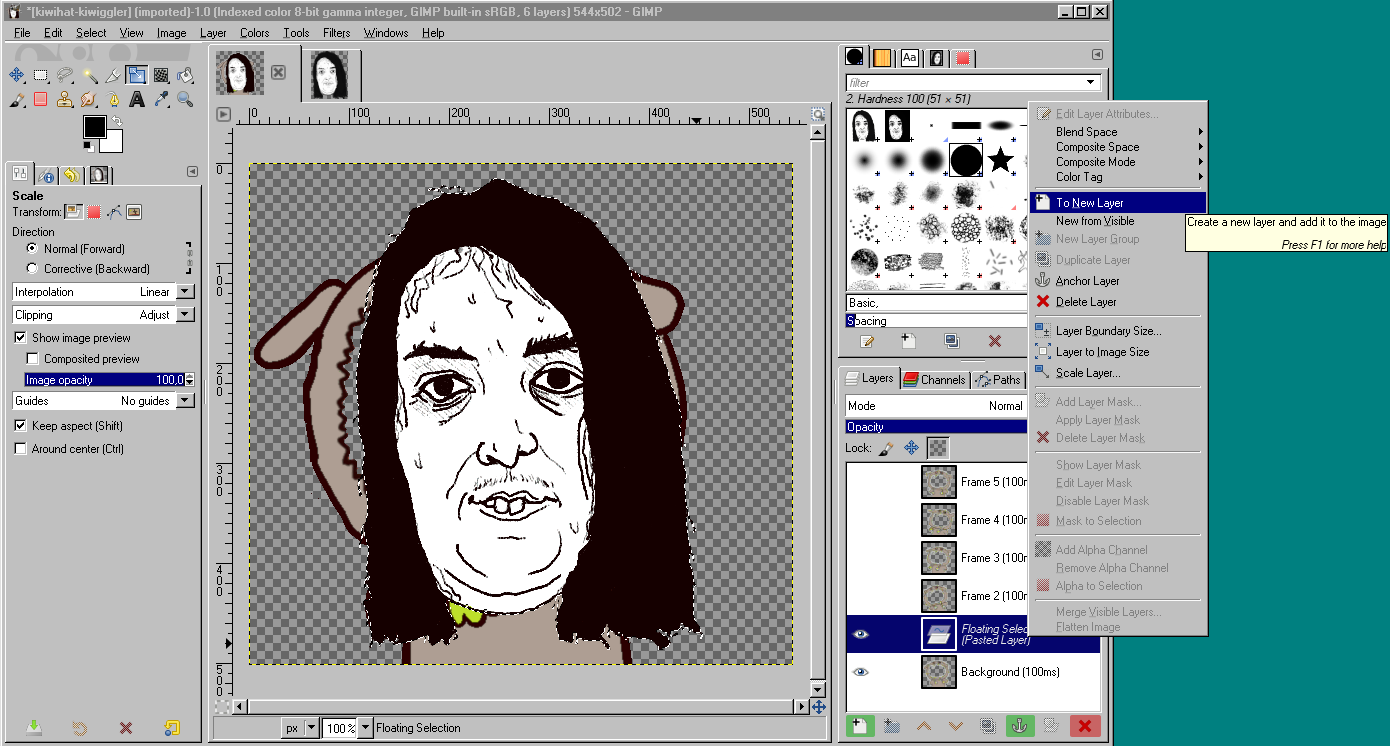This screenshot has width=1390, height=746.
Task: Hide the Background layer eye icon
Action: pyautogui.click(x=861, y=672)
